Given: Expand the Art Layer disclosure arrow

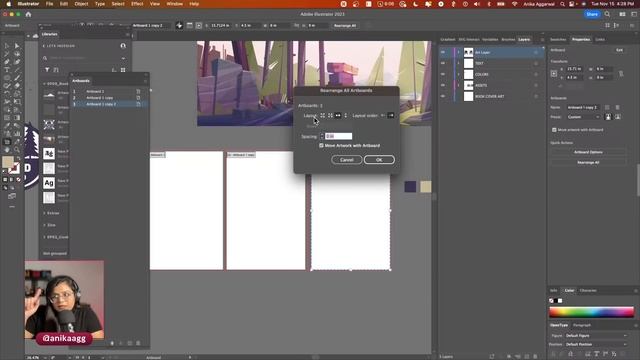Looking at the screenshot, I should click(x=458, y=52).
